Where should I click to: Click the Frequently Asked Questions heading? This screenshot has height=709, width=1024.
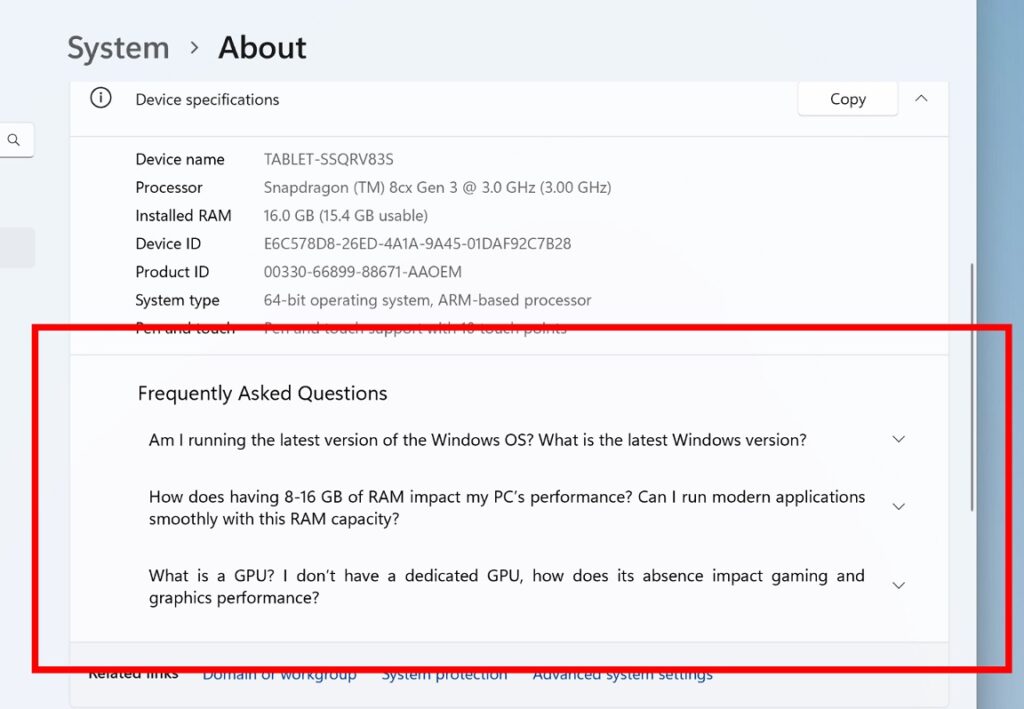click(262, 393)
